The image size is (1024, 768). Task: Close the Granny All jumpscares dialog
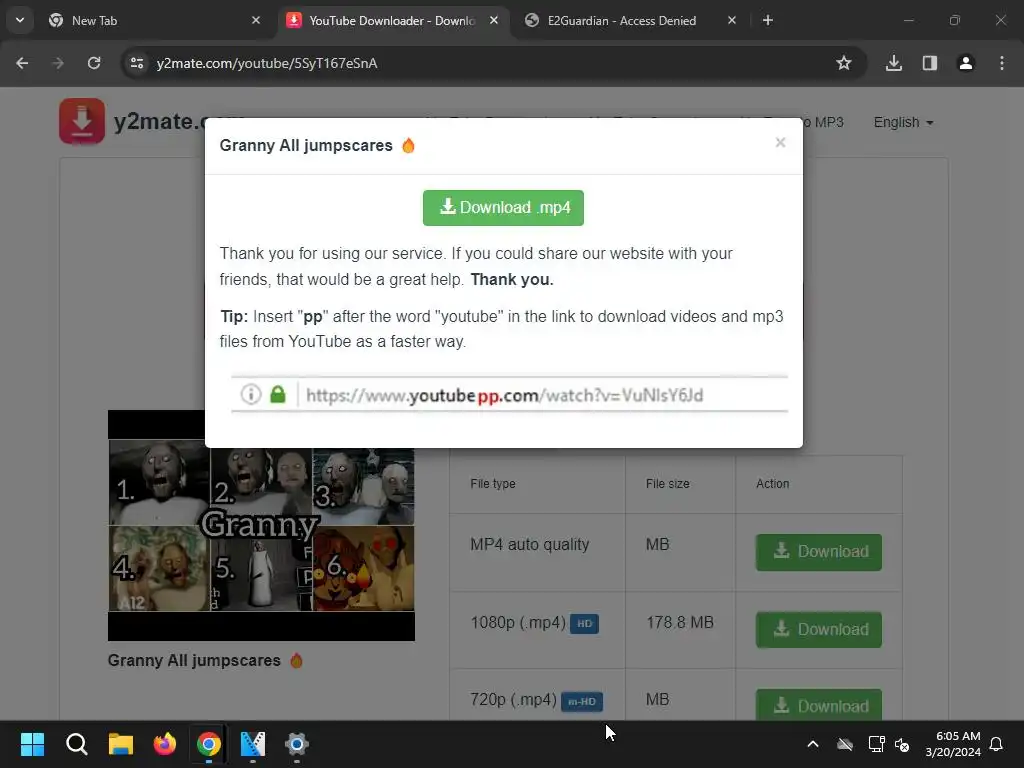780,142
